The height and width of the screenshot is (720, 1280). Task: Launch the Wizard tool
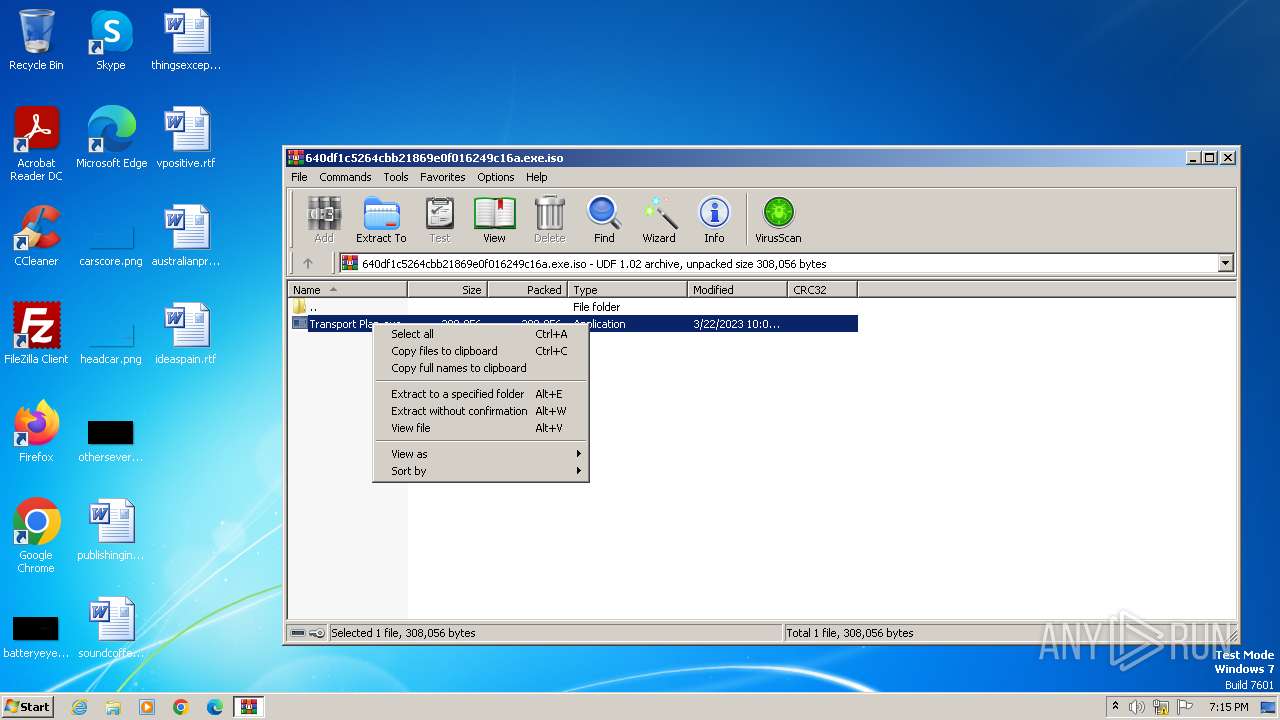(659, 220)
